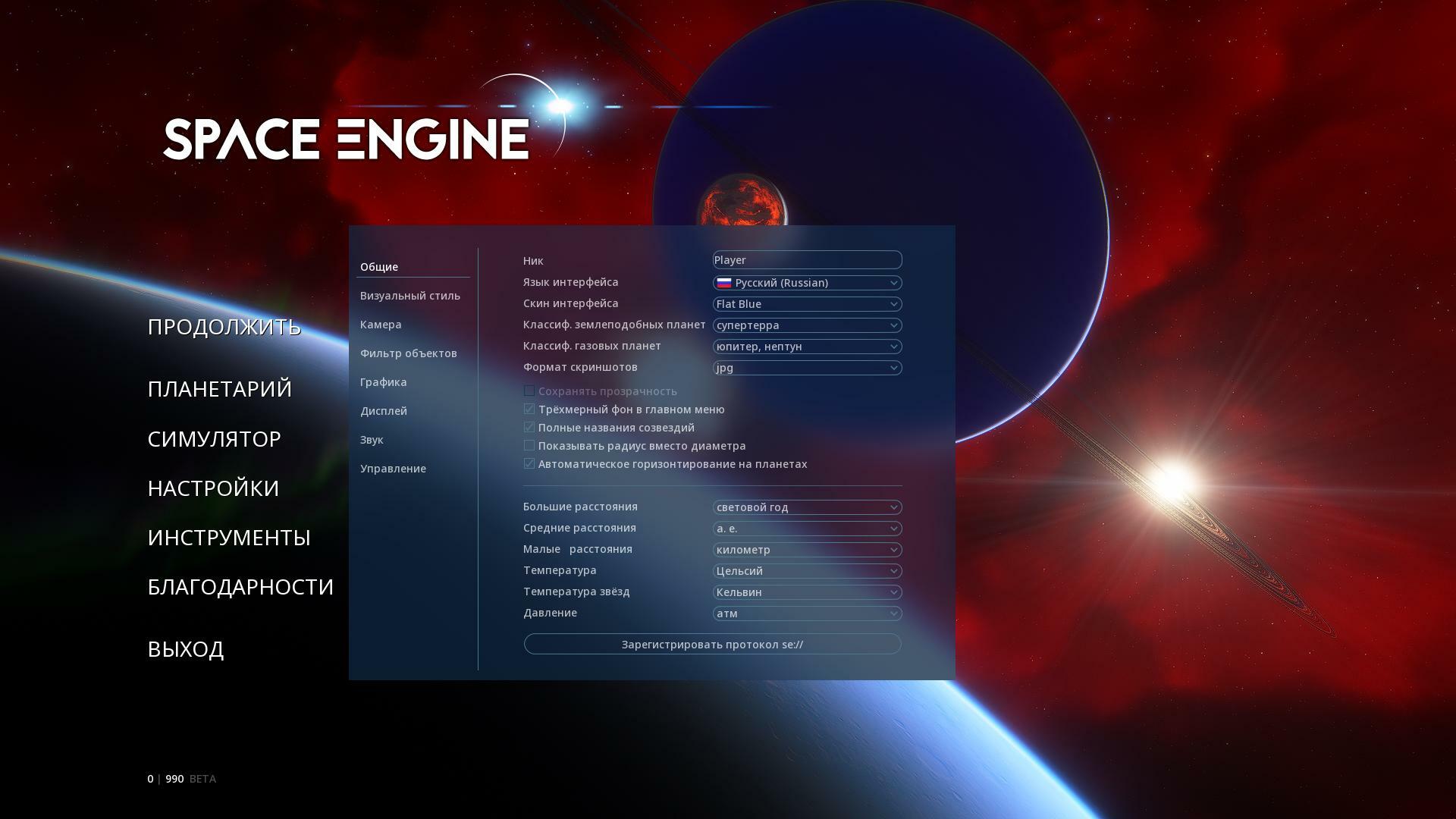Open Давление dropdown (атм)

tap(807, 613)
